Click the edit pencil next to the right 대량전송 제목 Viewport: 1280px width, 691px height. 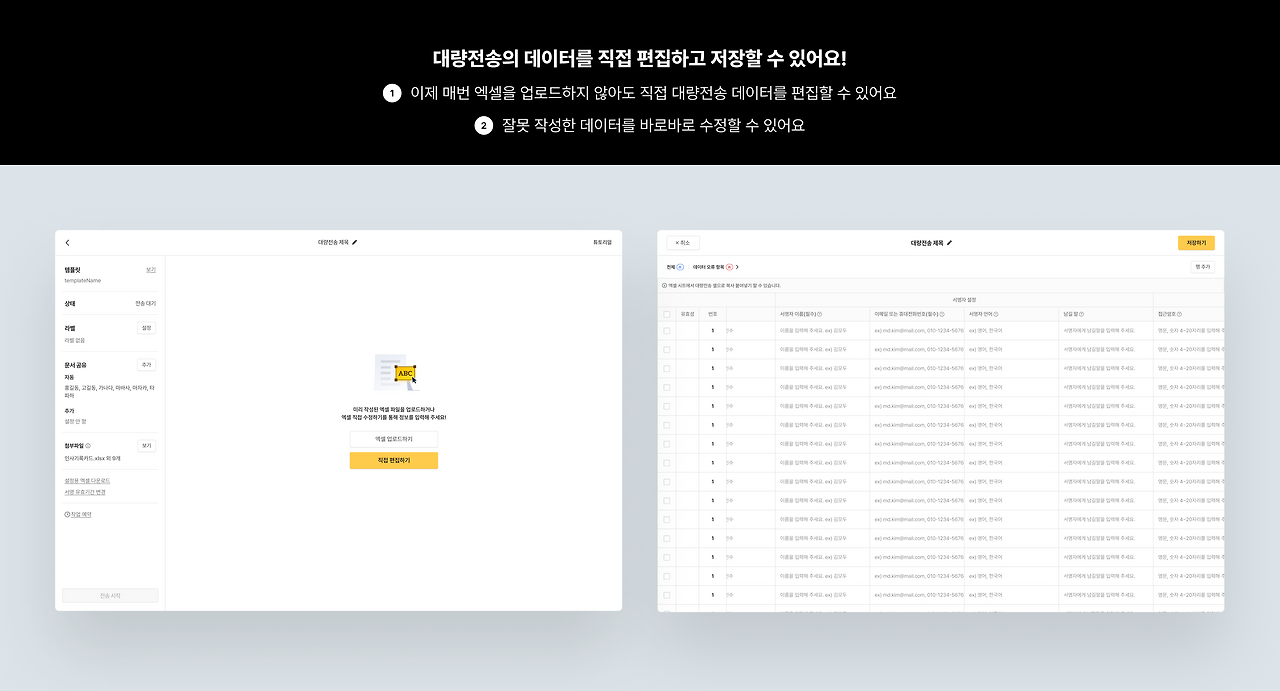point(951,243)
